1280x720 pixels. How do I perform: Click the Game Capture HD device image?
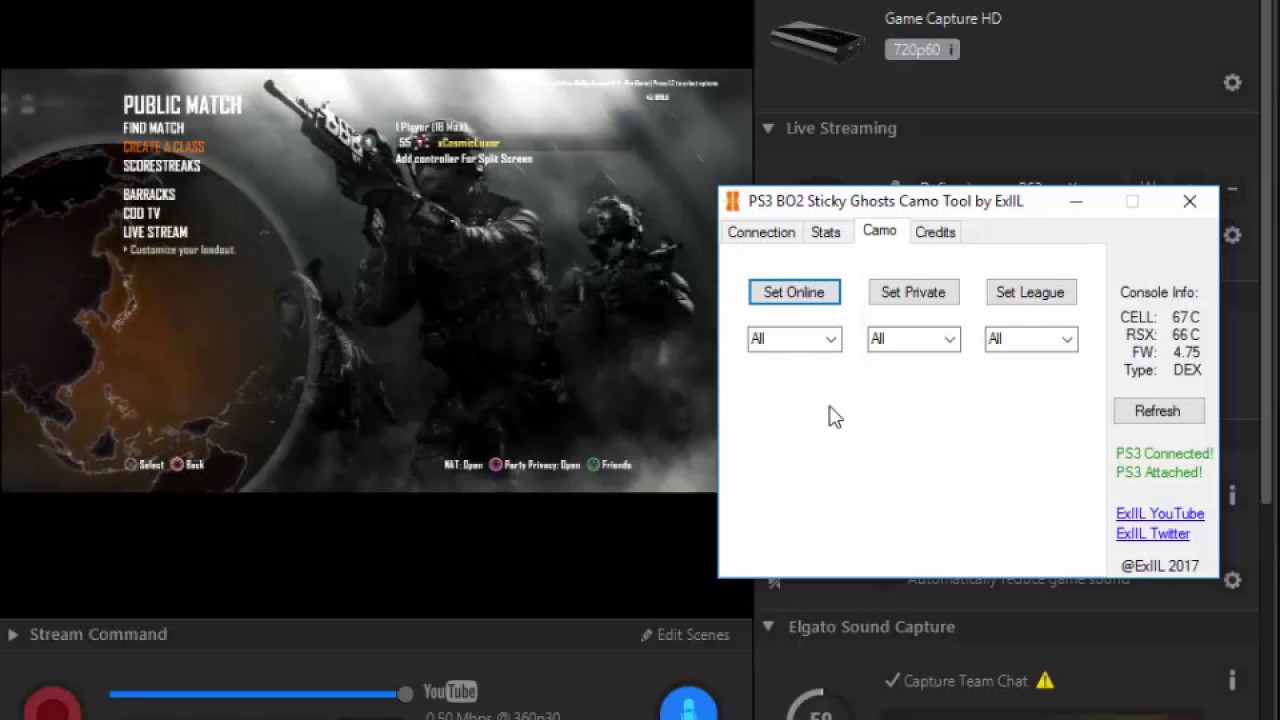coord(817,43)
